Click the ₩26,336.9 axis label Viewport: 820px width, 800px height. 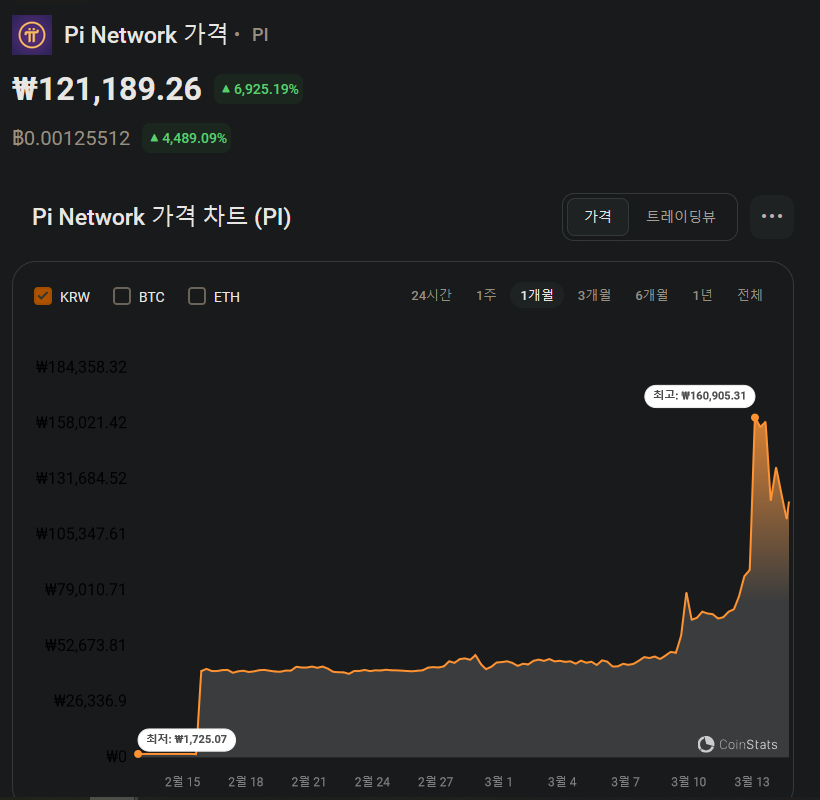(90, 701)
